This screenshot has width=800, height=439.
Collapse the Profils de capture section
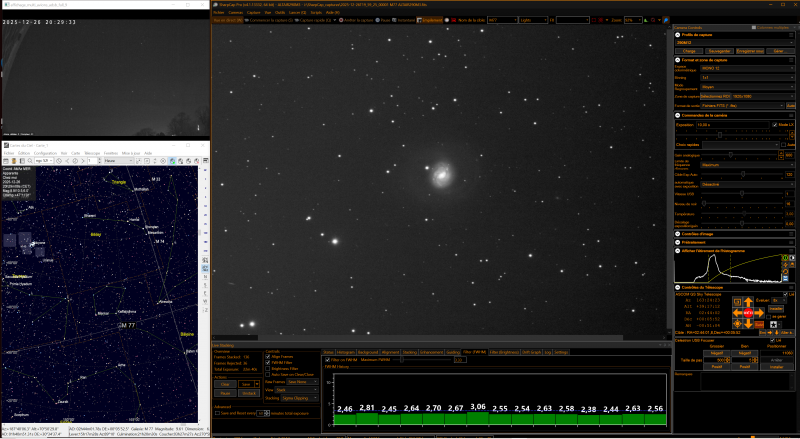678,35
